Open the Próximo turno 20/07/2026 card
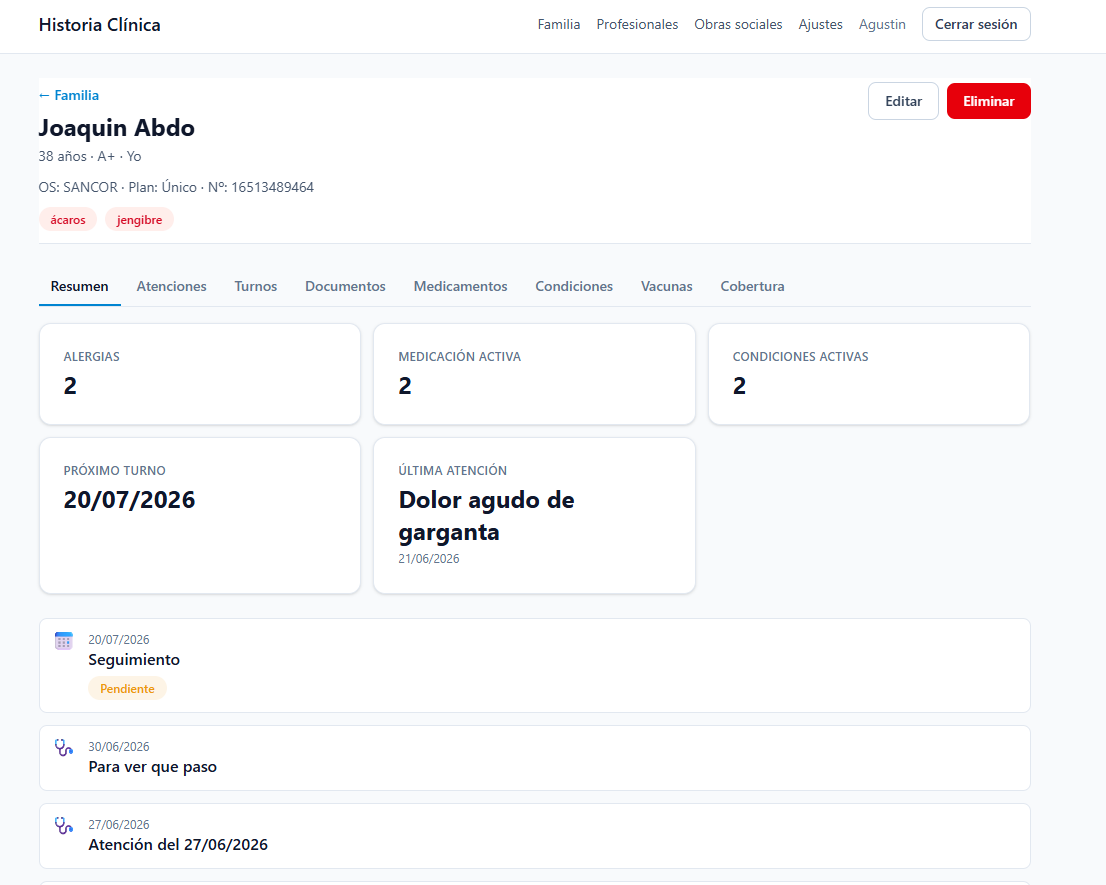 click(x=200, y=515)
